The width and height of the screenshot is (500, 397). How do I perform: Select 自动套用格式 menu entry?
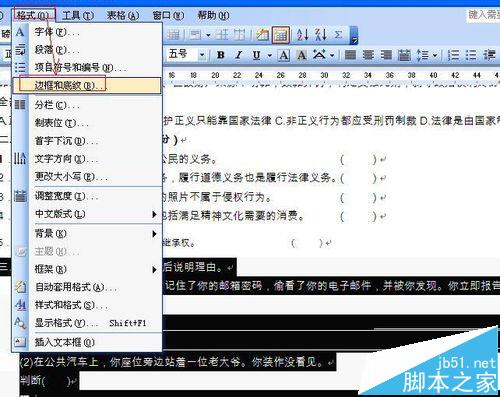pos(87,287)
